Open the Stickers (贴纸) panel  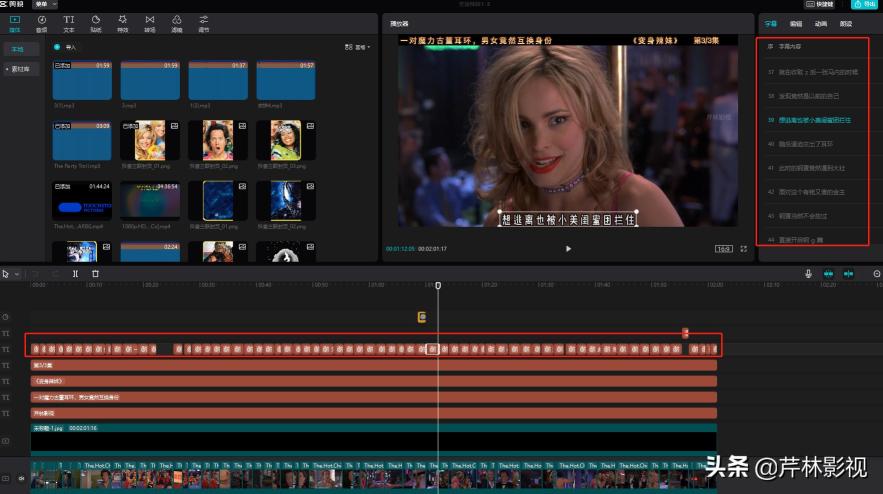pyautogui.click(x=96, y=24)
